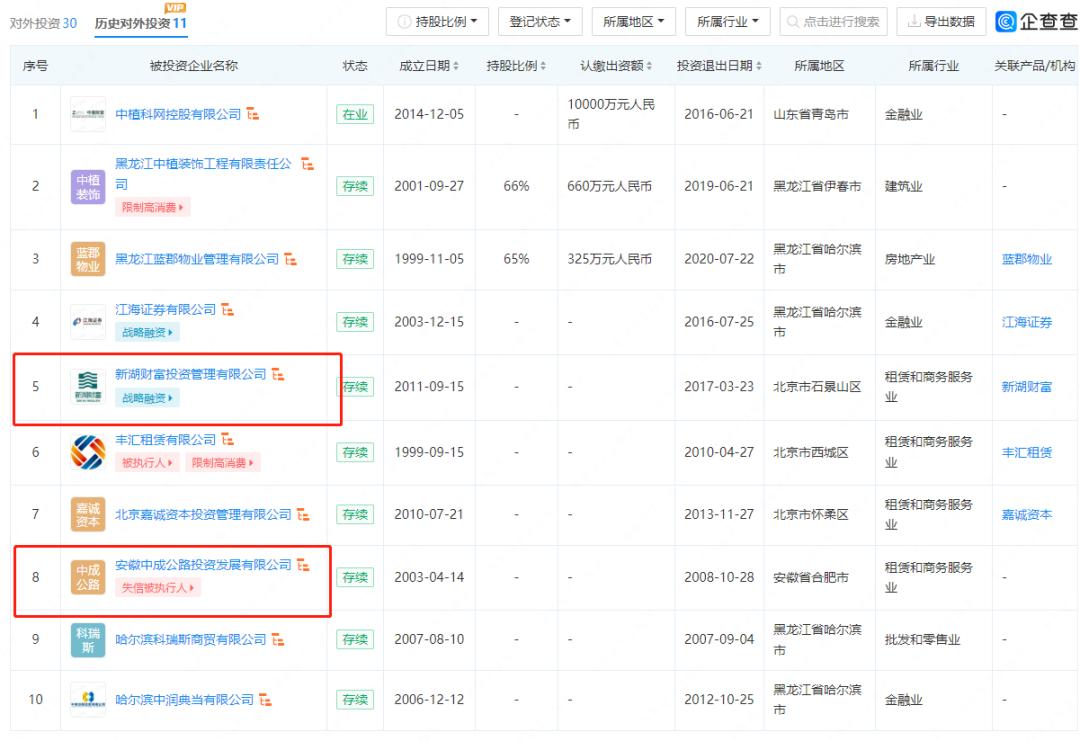Click the orange graph icon beside 江海证券有限公司
This screenshot has height=741, width=1080.
click(227, 309)
